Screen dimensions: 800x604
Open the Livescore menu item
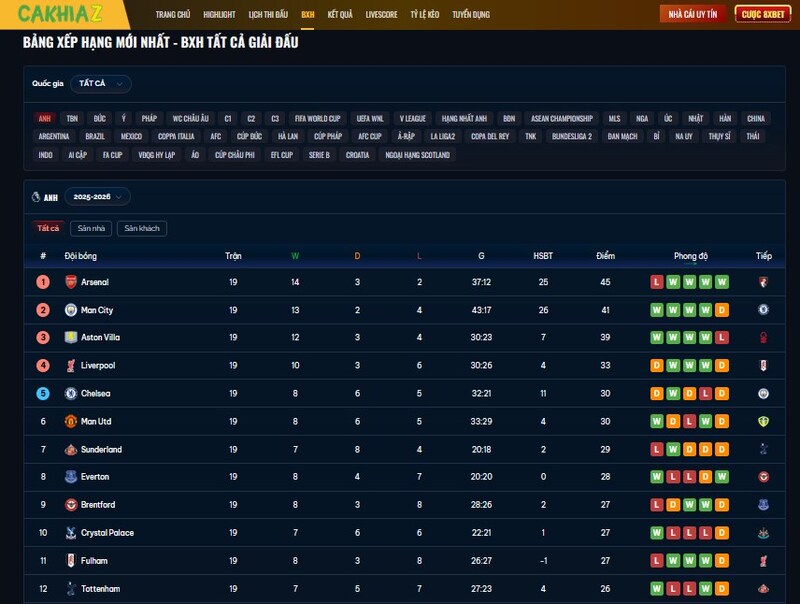click(x=381, y=15)
